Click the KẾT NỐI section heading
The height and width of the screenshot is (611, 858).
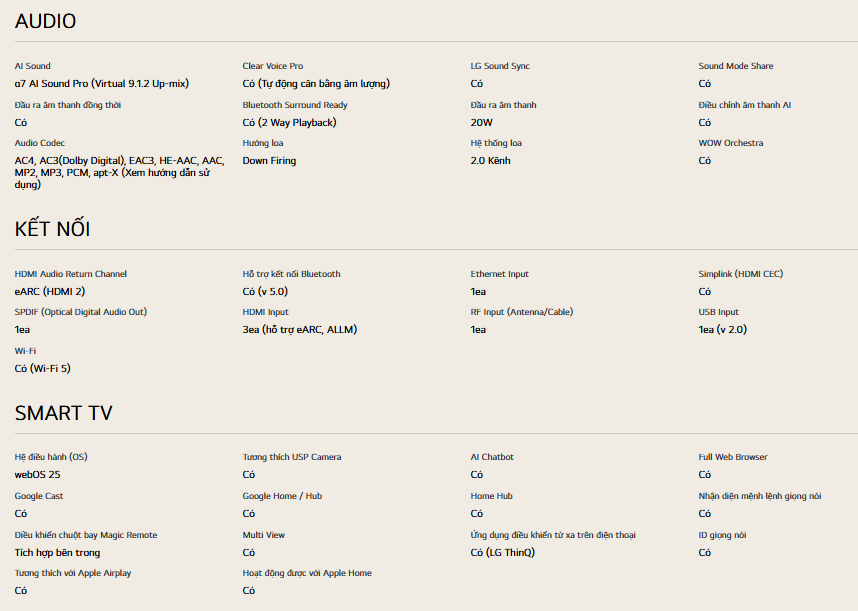coord(52,229)
